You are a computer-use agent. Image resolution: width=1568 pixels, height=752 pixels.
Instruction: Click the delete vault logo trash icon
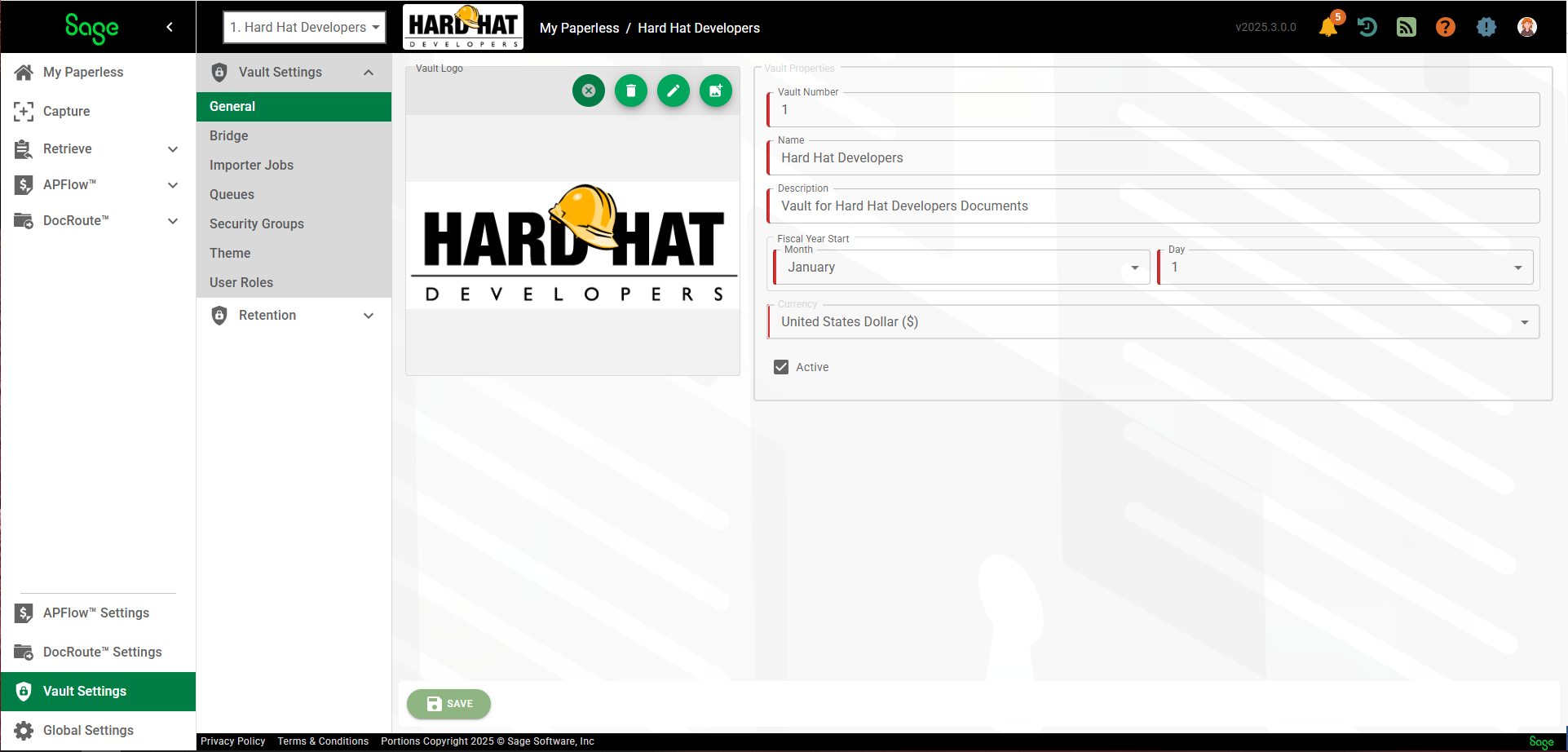pyautogui.click(x=631, y=91)
